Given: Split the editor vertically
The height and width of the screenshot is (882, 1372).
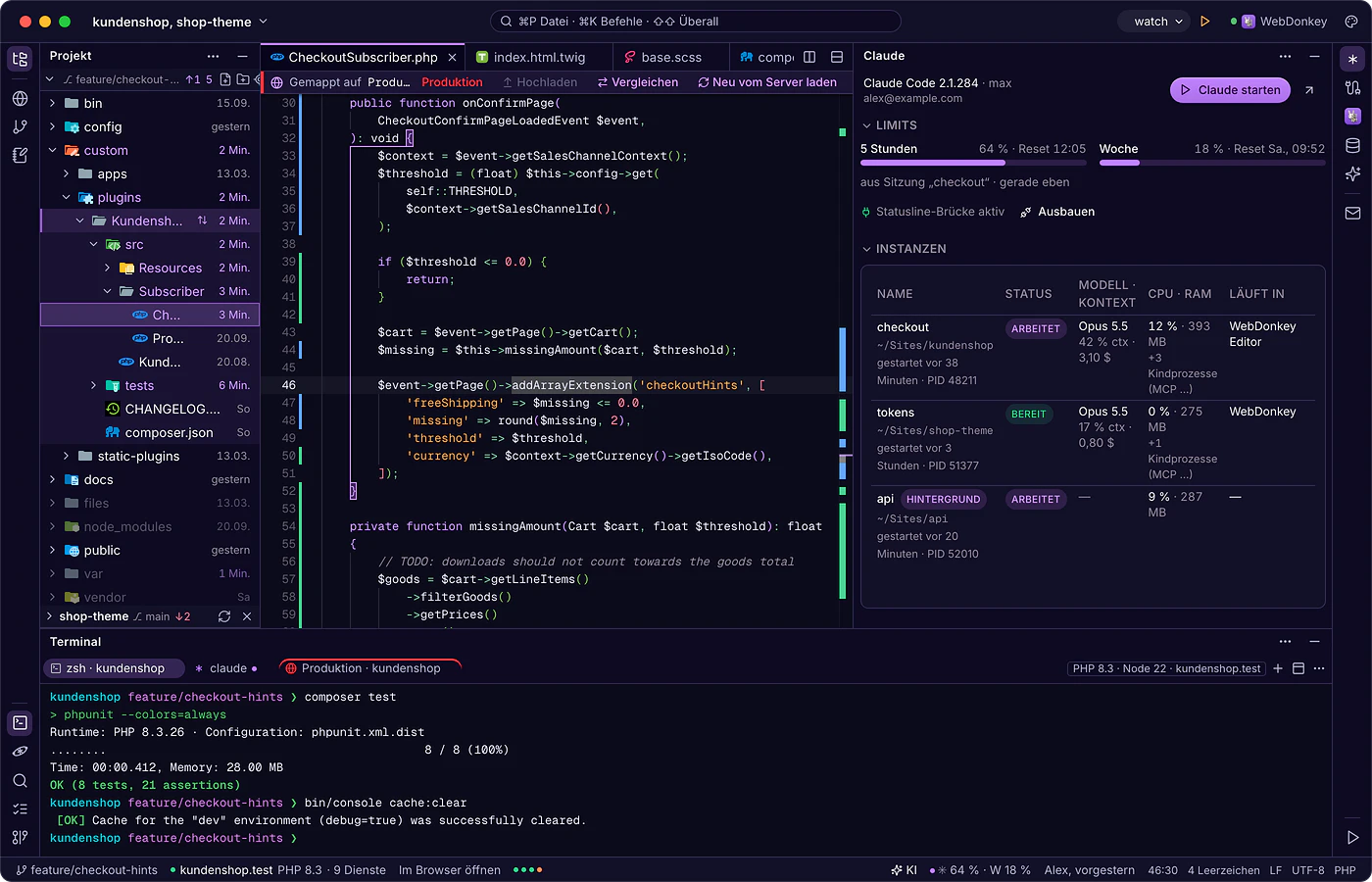Looking at the screenshot, I should click(x=809, y=57).
